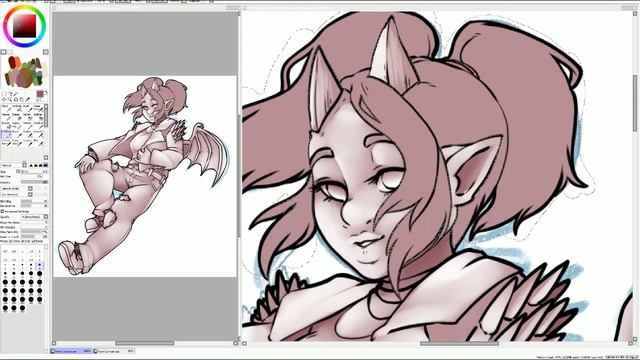Open the Quality dropdown
Viewport: 640px width, 360px height.
pos(34,217)
